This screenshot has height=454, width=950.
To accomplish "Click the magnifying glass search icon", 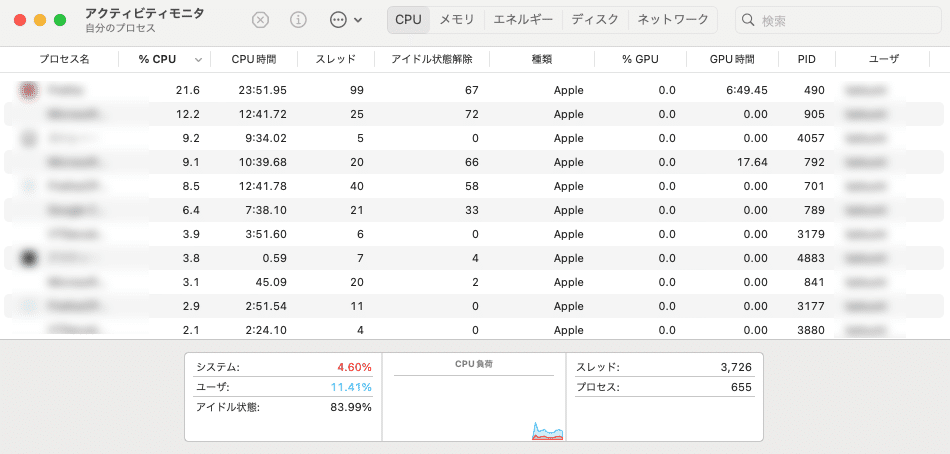I will pyautogui.click(x=749, y=20).
